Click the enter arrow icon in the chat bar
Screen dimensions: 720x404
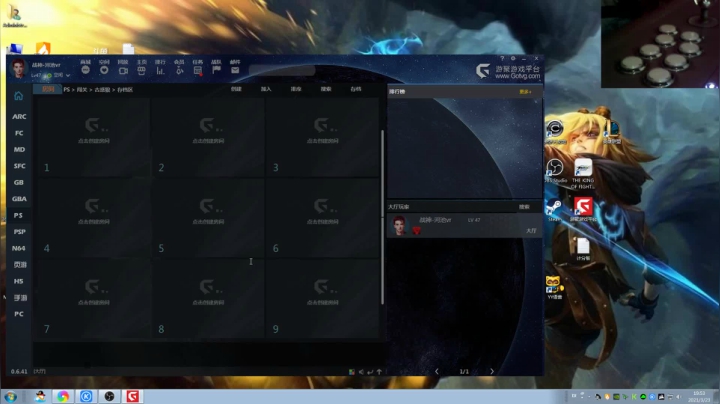click(x=370, y=372)
